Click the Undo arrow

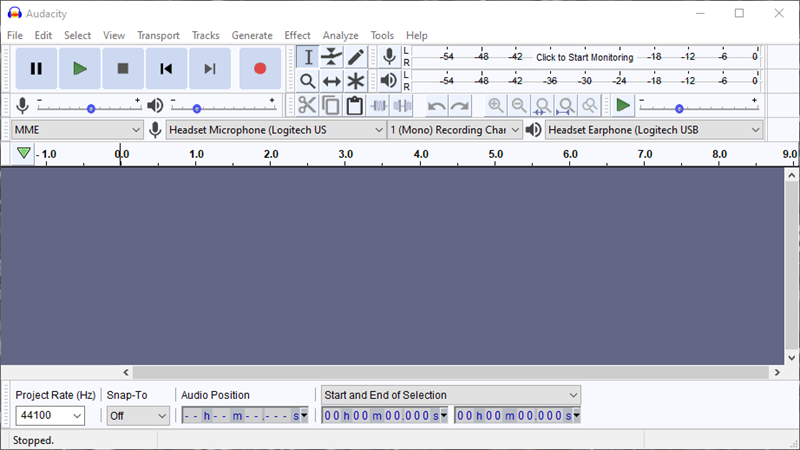coord(436,106)
